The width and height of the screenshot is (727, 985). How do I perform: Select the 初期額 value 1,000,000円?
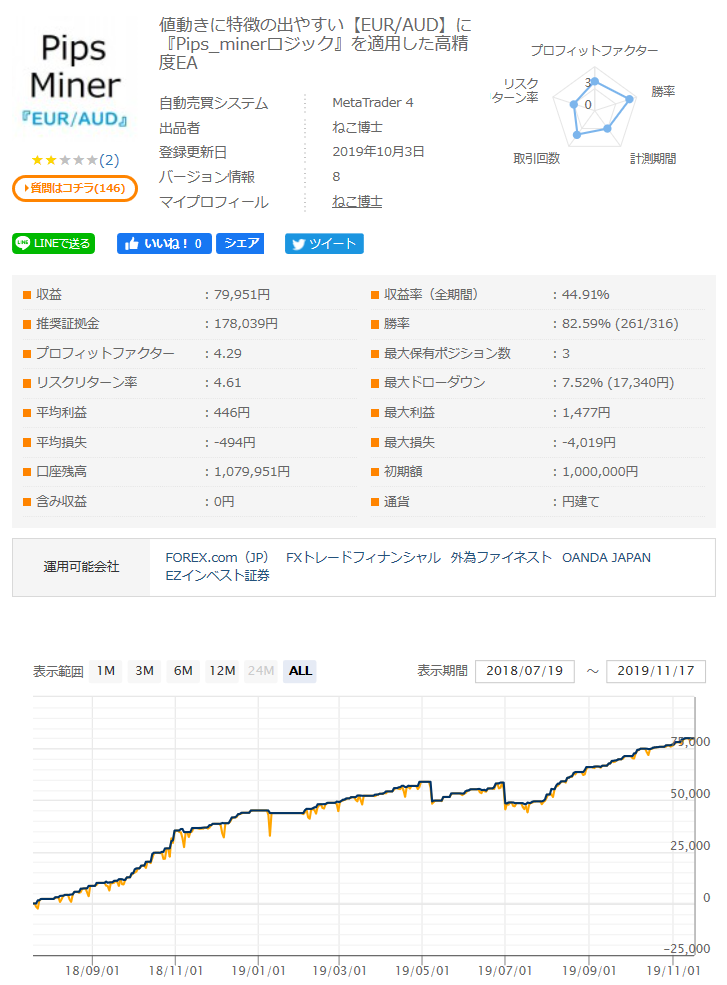pyautogui.click(x=600, y=472)
